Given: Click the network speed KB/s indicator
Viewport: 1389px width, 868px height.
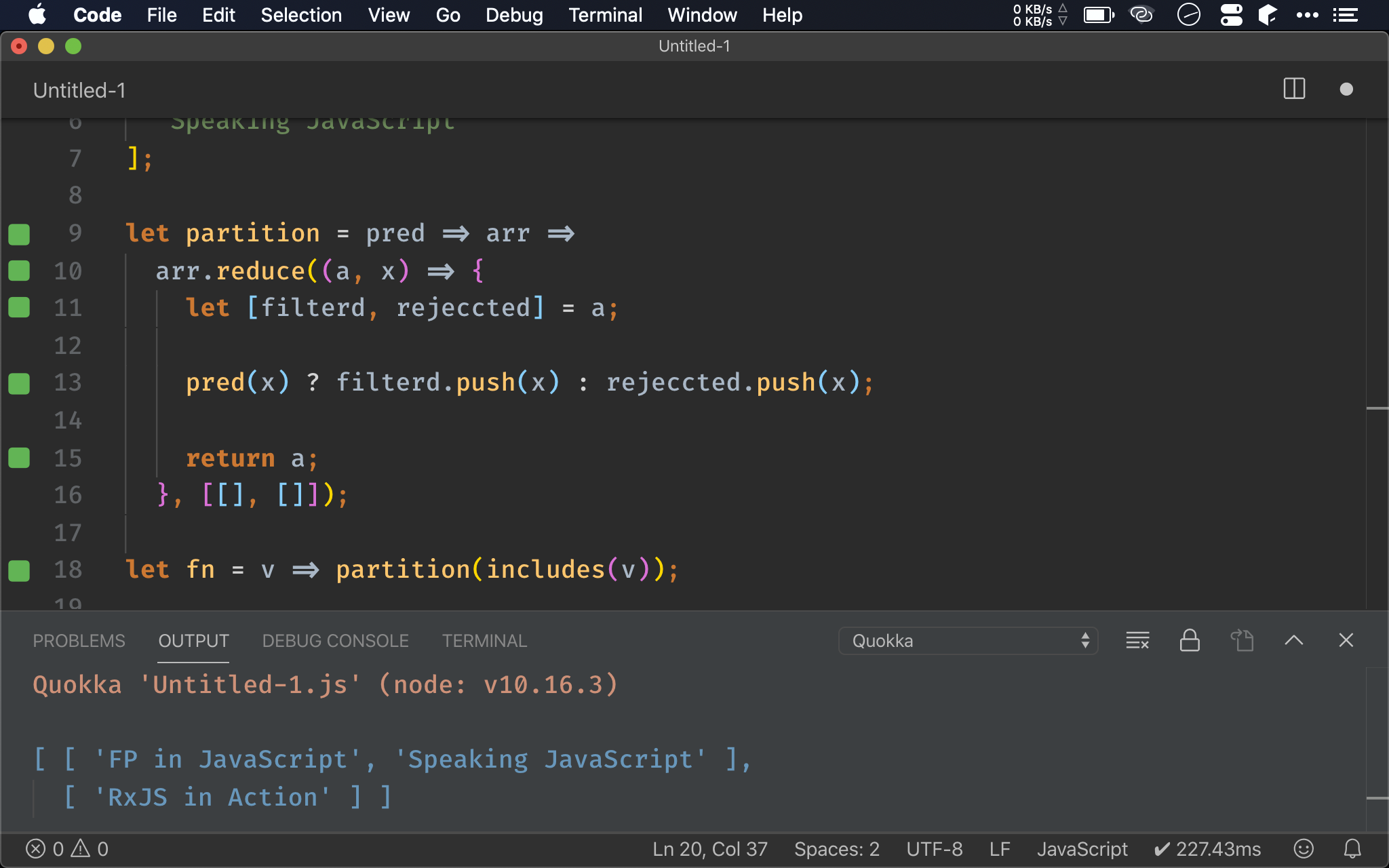Looking at the screenshot, I should (1040, 15).
